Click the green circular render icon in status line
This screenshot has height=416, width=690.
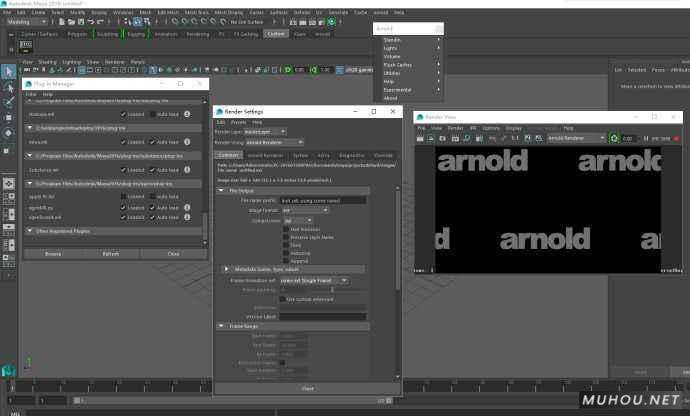[331, 22]
